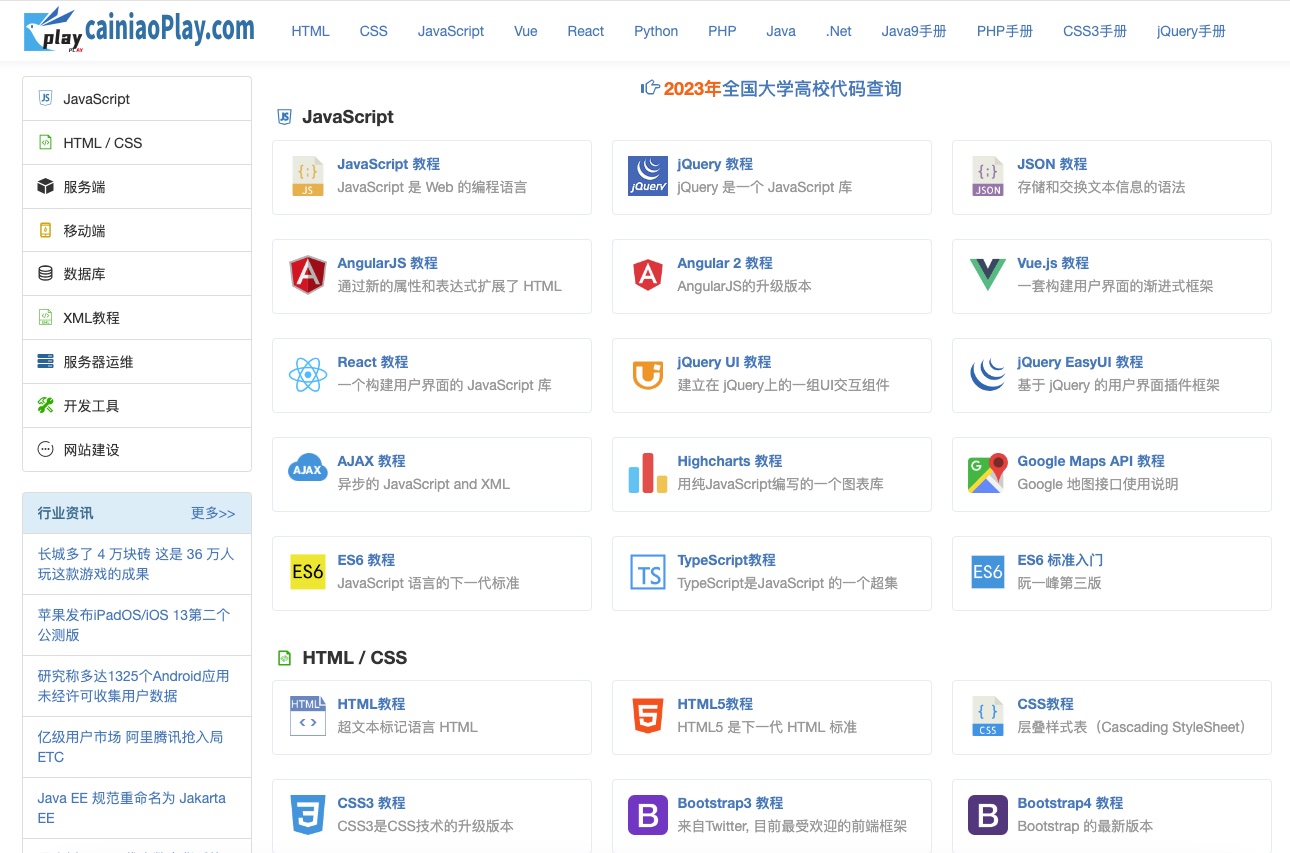Click the 服务端 cube icon in sidebar

point(45,186)
